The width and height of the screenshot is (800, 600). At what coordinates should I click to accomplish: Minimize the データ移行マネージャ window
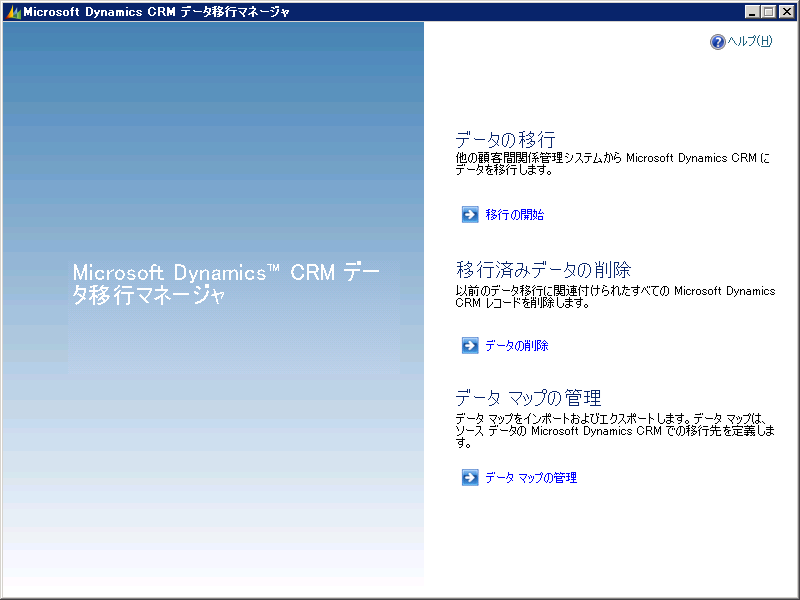[752, 11]
